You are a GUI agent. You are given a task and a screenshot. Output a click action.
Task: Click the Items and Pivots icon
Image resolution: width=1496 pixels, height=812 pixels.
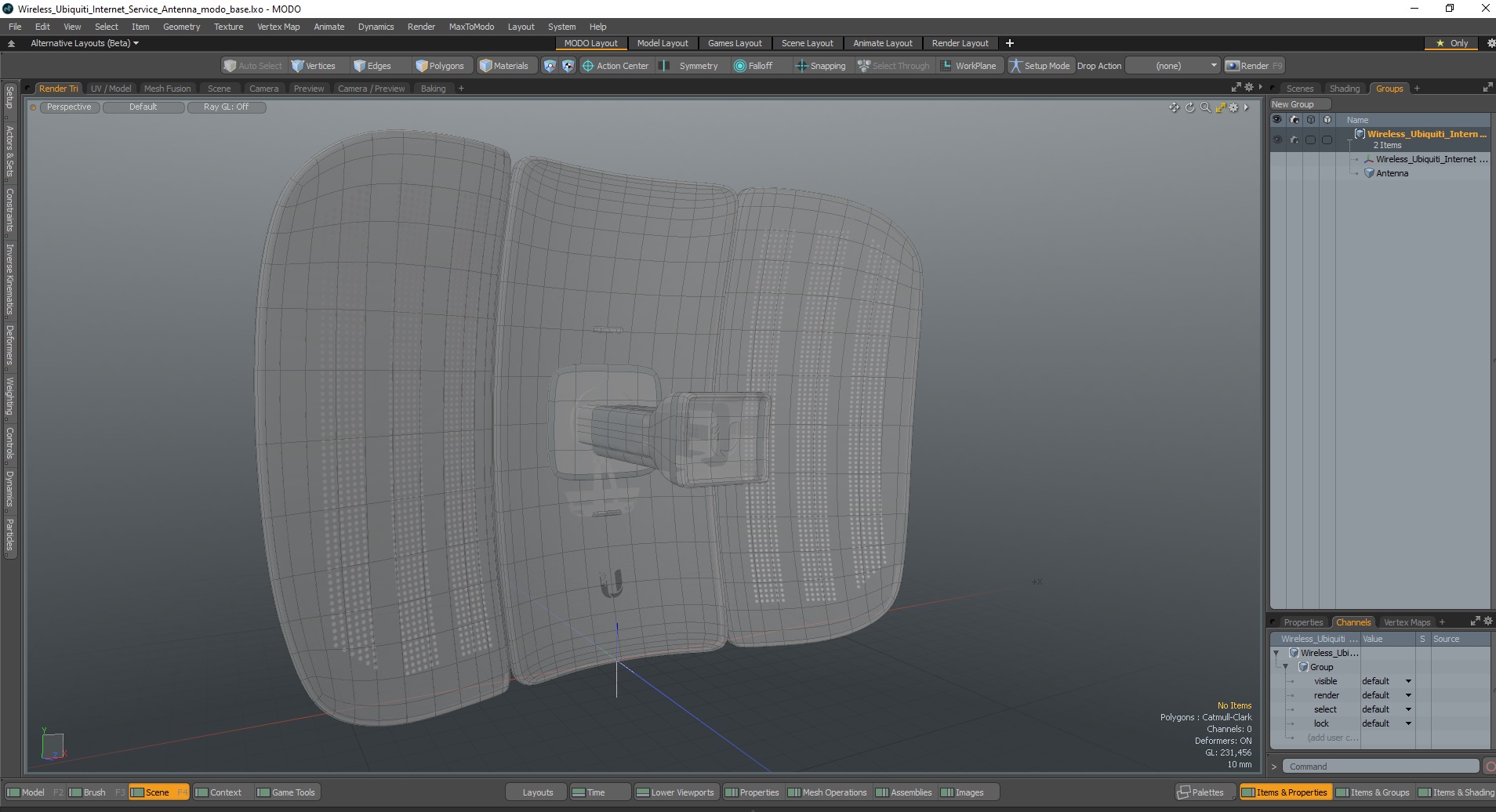coord(550,66)
